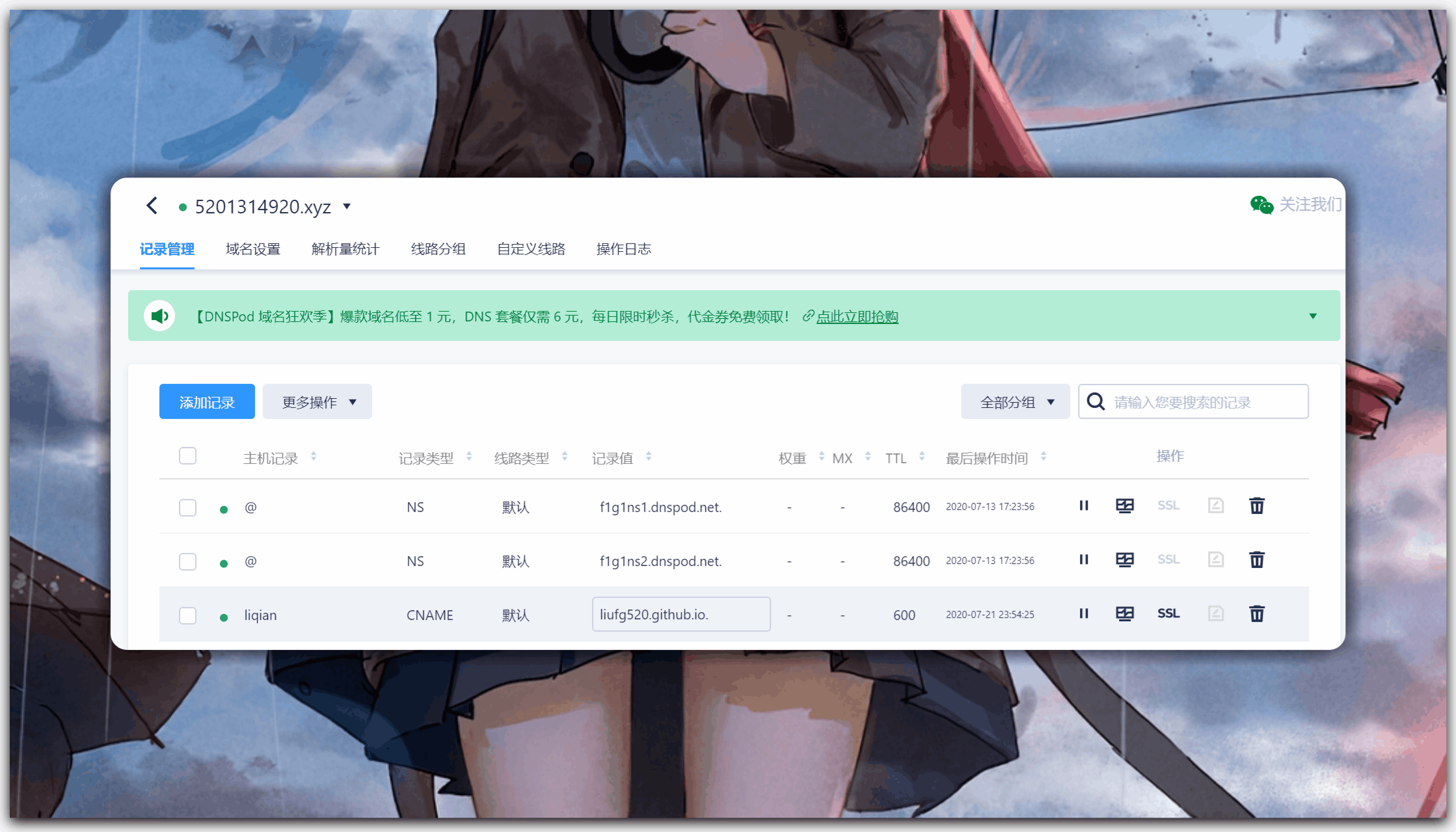Viewport: 1456px width, 832px height.
Task: Click the liqian host record cell
Action: (x=260, y=615)
